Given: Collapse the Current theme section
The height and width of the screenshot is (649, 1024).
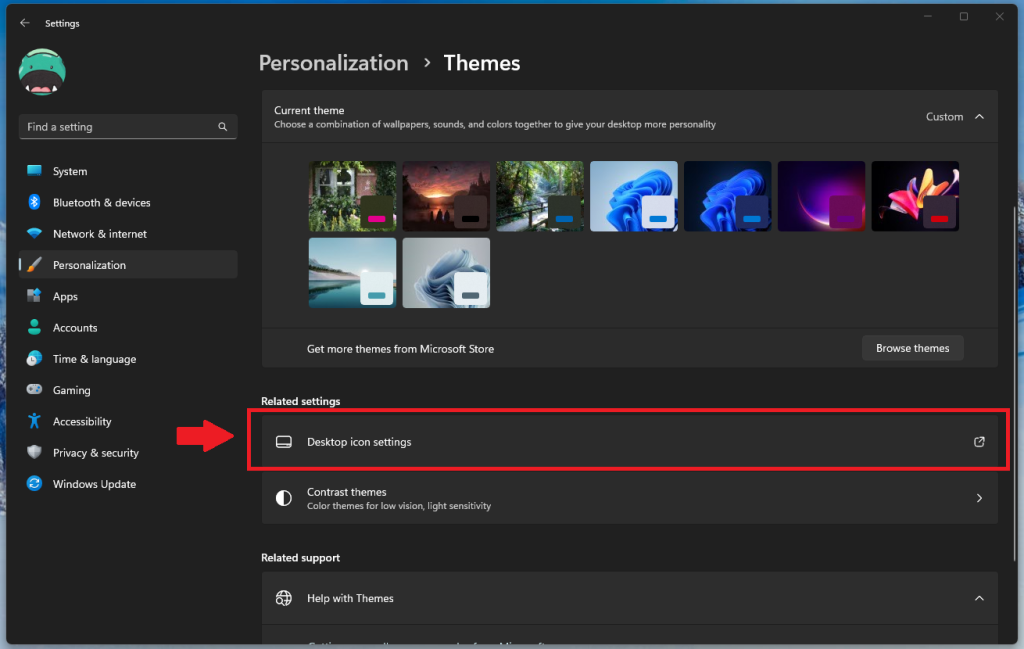Looking at the screenshot, I should coord(979,117).
